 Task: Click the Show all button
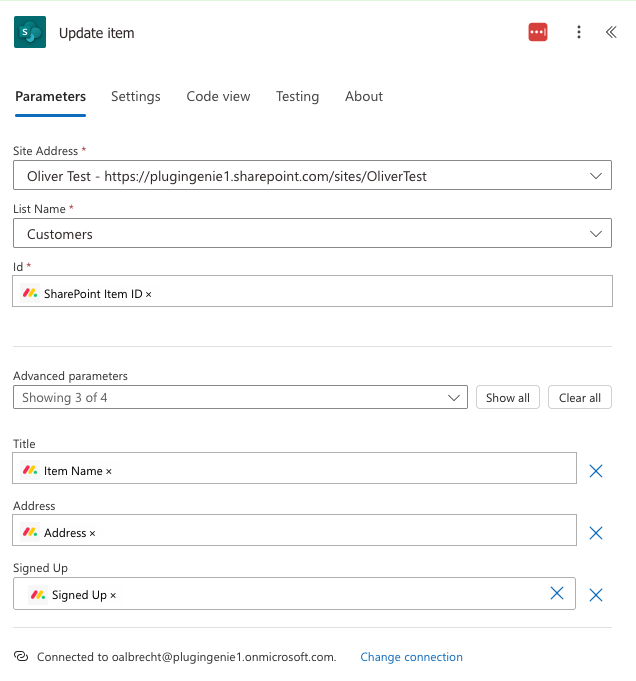[507, 397]
